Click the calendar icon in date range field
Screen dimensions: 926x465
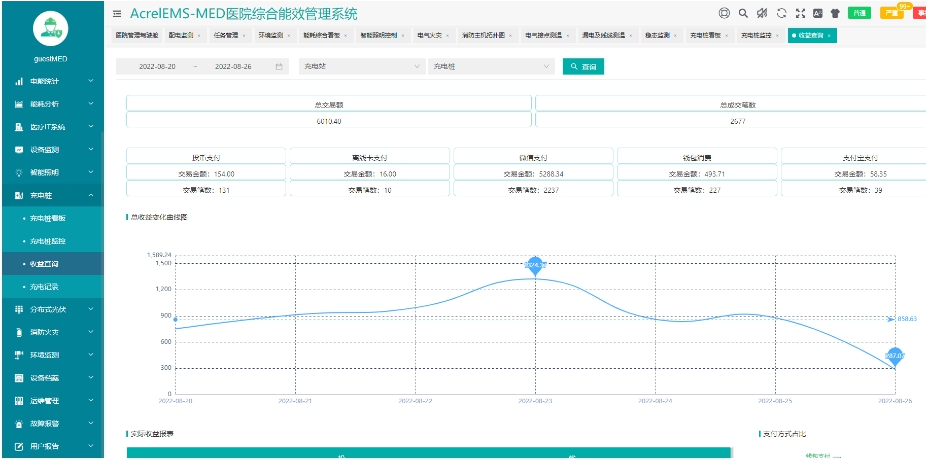pyautogui.click(x=279, y=67)
